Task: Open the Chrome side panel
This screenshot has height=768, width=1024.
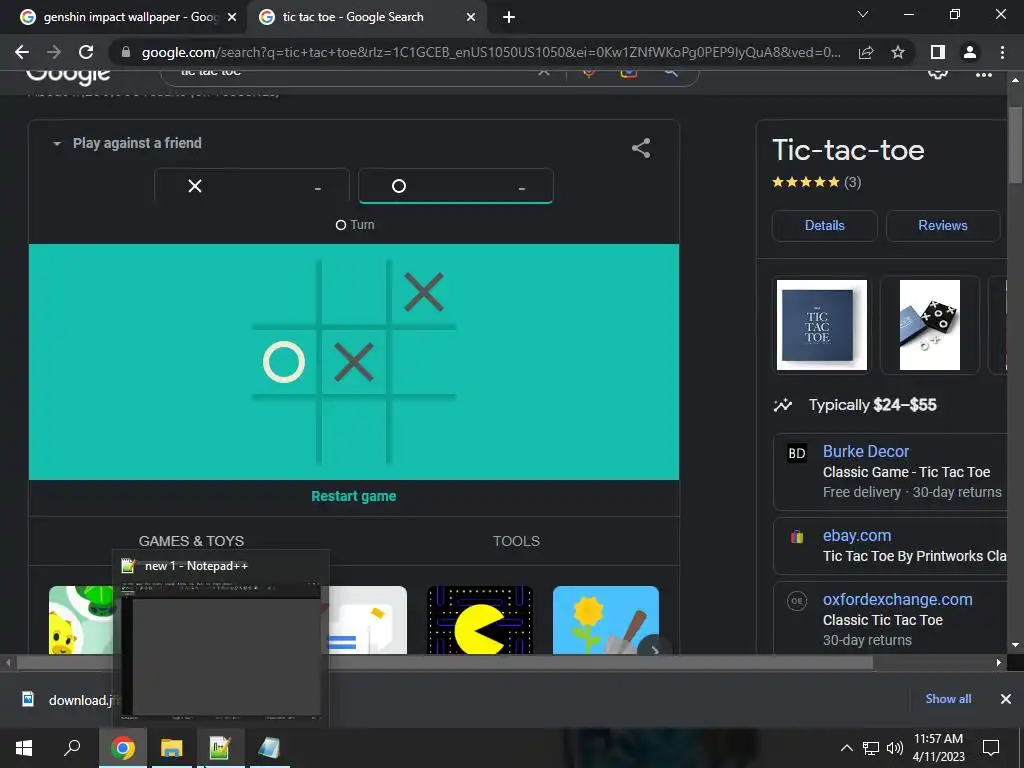Action: pos(938,52)
